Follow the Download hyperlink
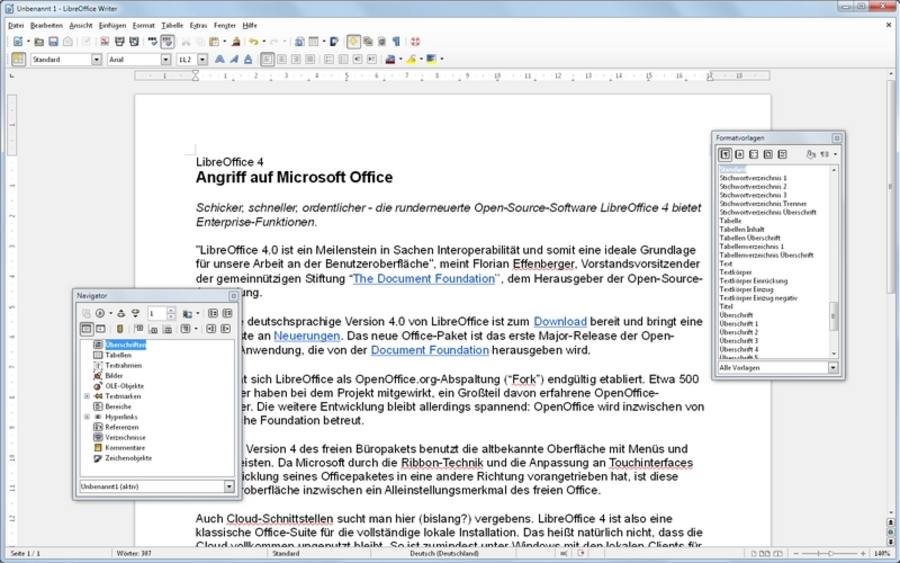This screenshot has width=900, height=563. tap(560, 321)
